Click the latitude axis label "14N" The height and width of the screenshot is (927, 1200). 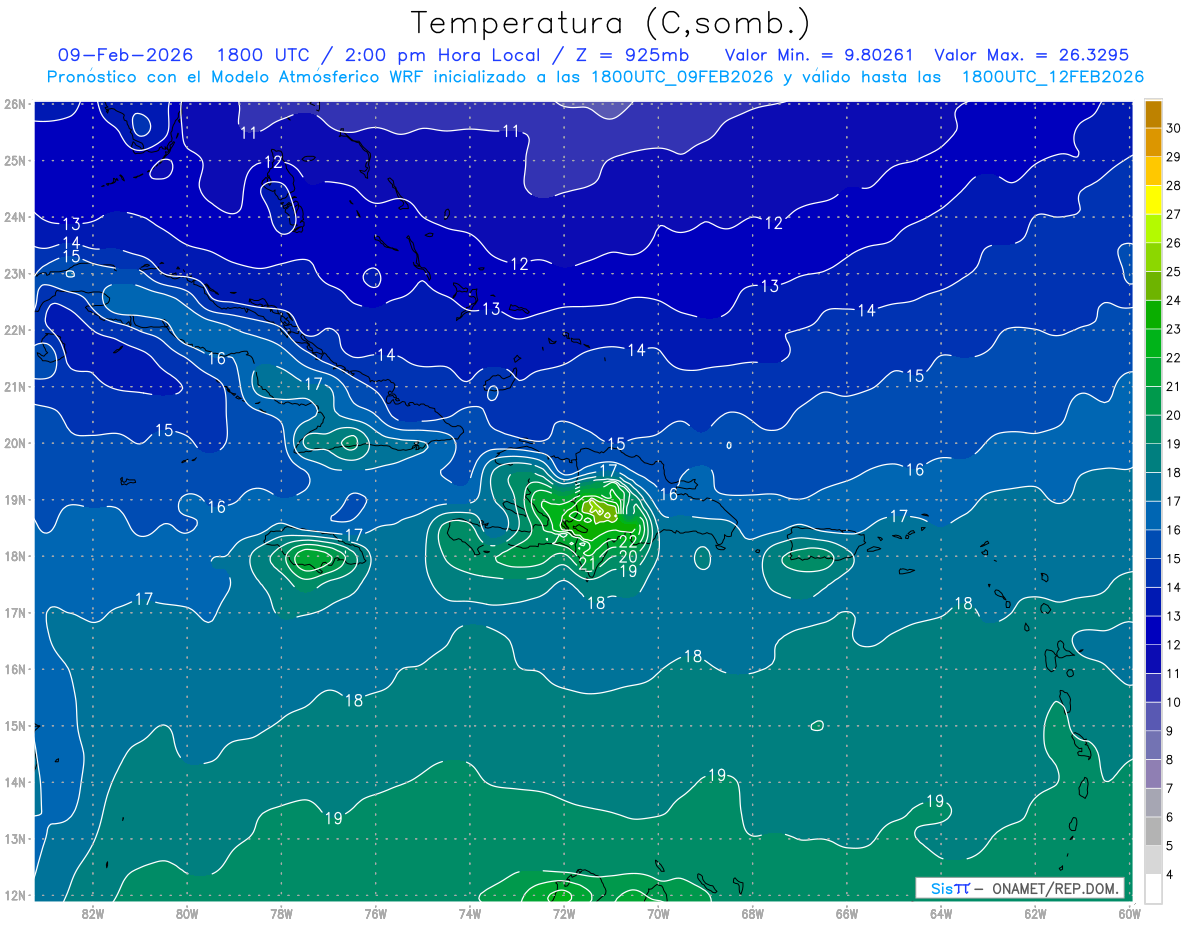[x=14, y=782]
